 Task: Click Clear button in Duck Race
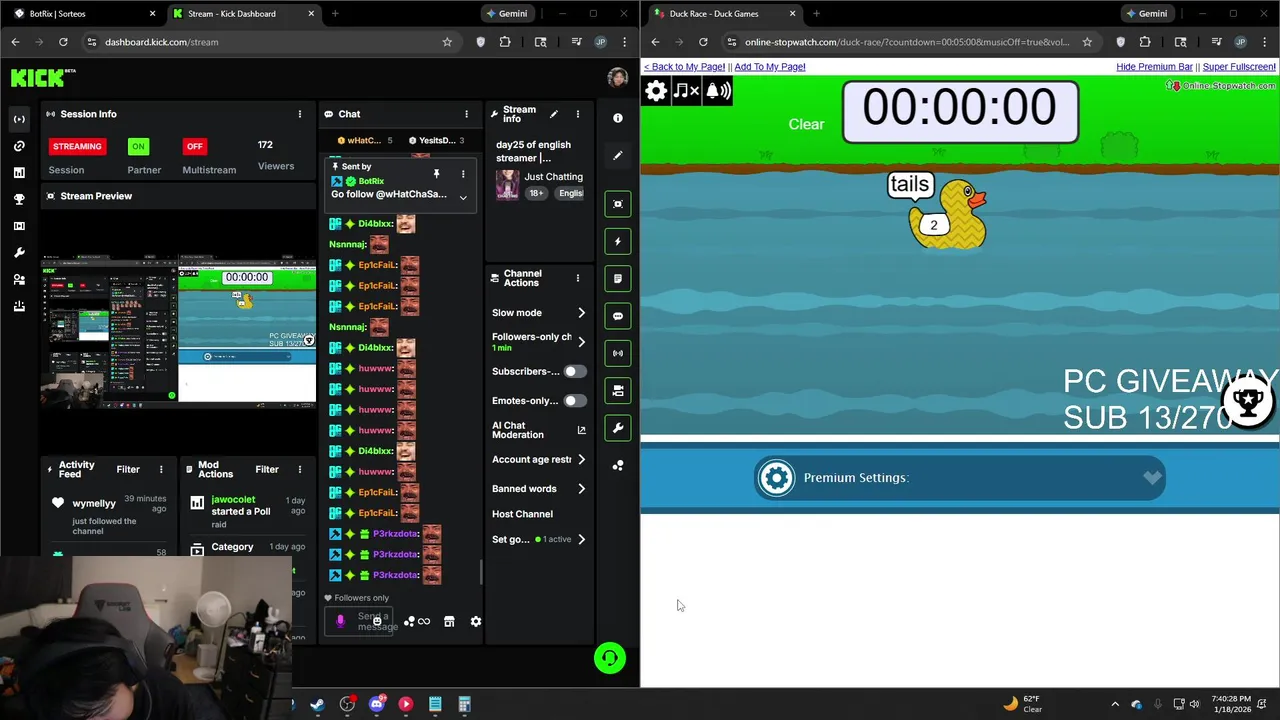[806, 124]
